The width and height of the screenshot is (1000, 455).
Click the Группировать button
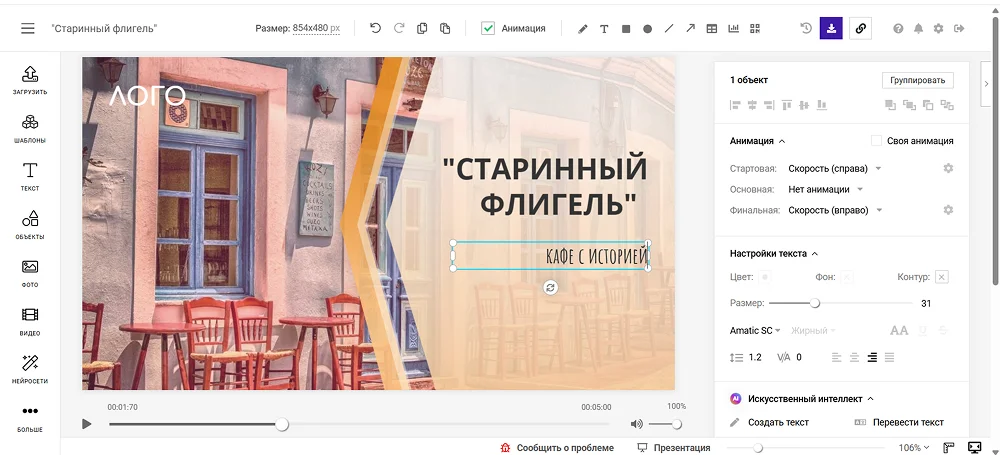(918, 80)
